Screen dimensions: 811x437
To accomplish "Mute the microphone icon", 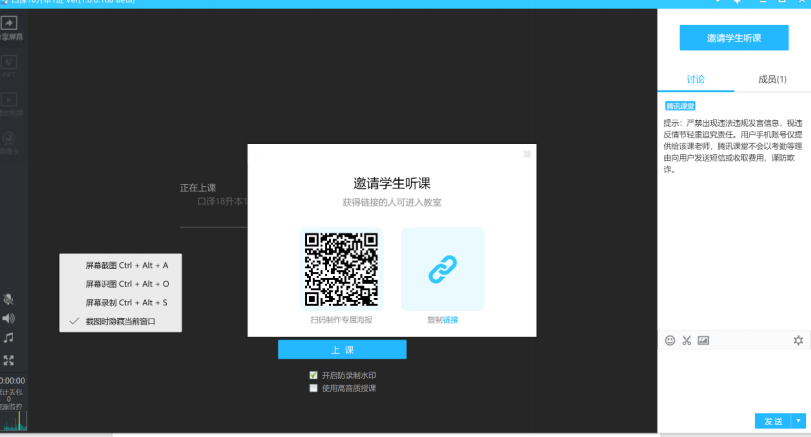I will [x=9, y=300].
